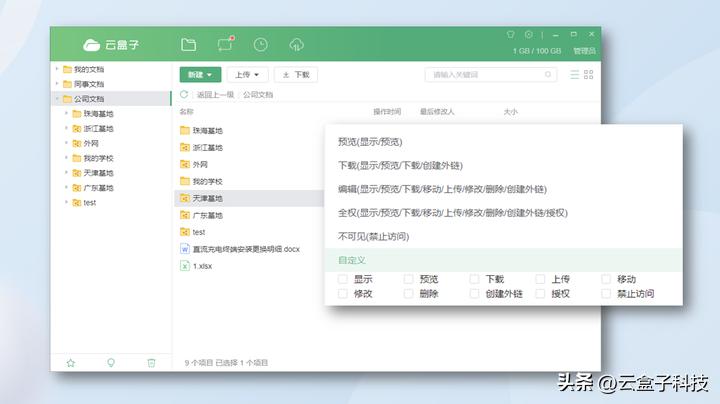Expand 外网 arrow in sidebar tree
The width and height of the screenshot is (720, 404).
tap(66, 143)
